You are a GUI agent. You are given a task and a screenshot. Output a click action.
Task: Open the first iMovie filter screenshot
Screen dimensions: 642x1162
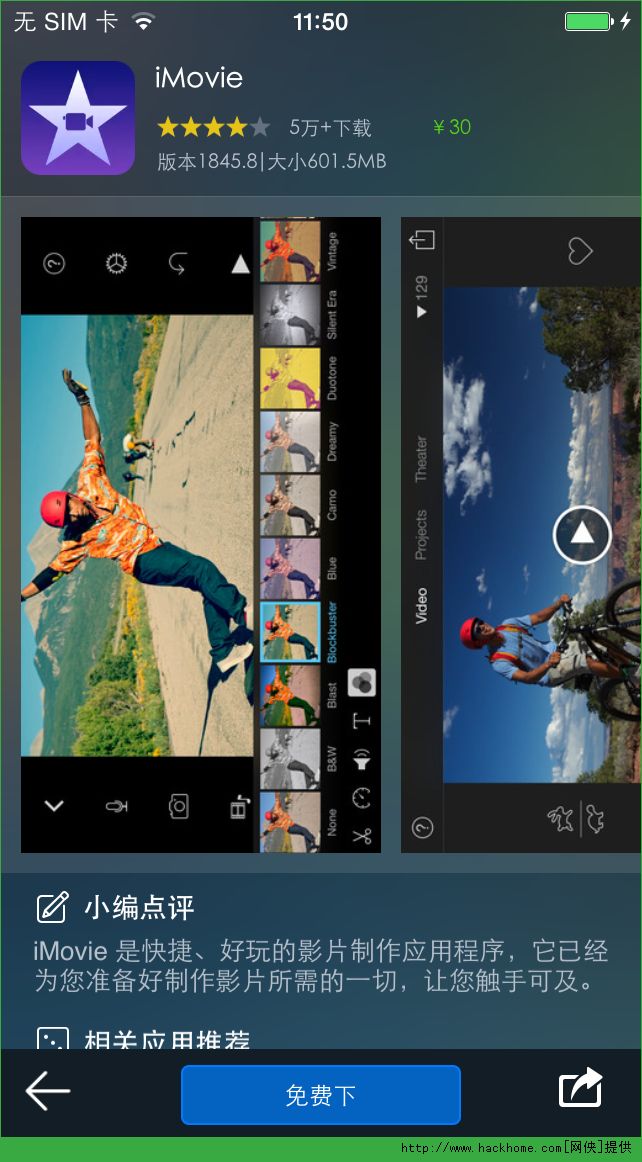pyautogui.click(x=201, y=534)
